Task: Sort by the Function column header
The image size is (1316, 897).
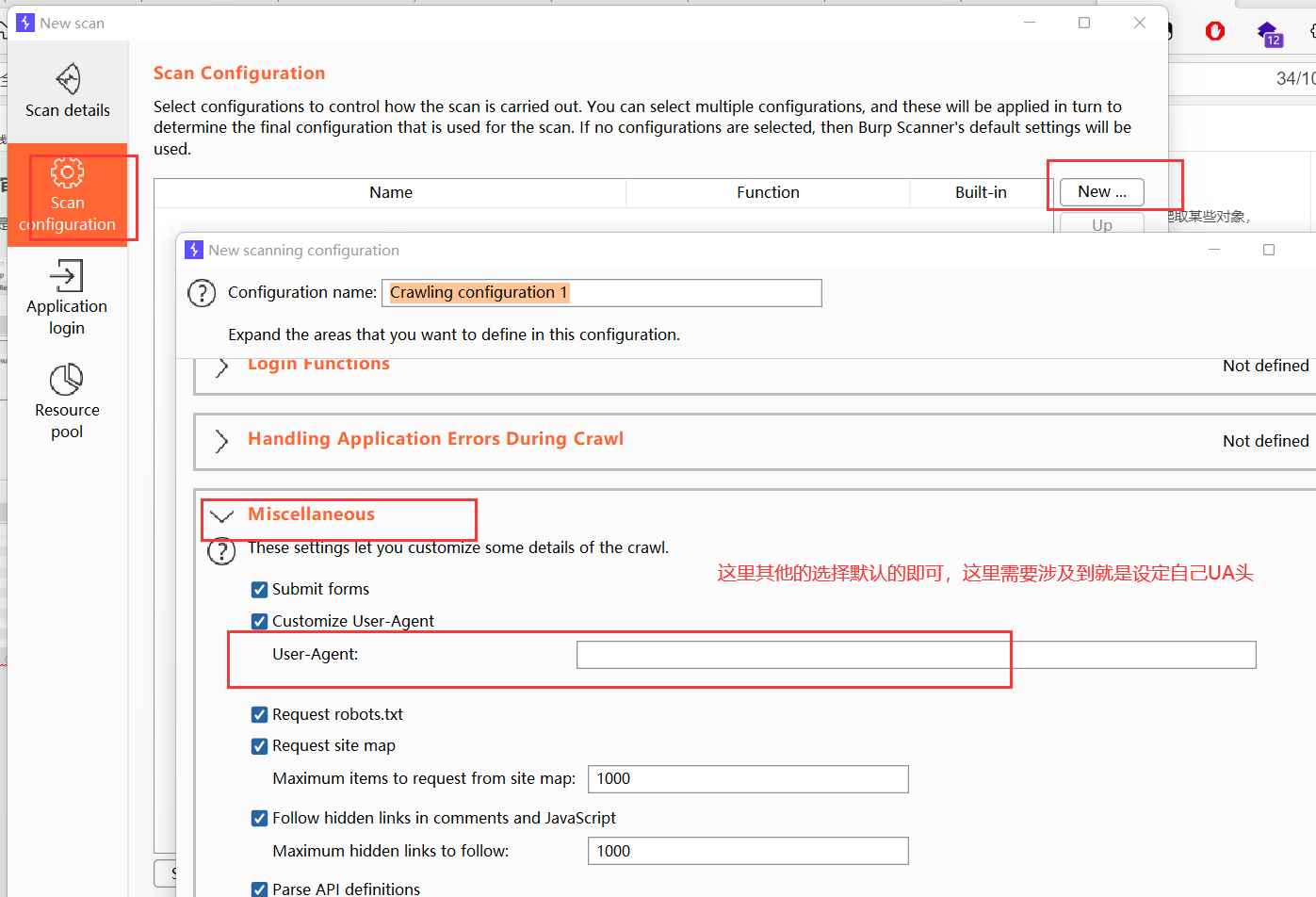Action: (768, 192)
